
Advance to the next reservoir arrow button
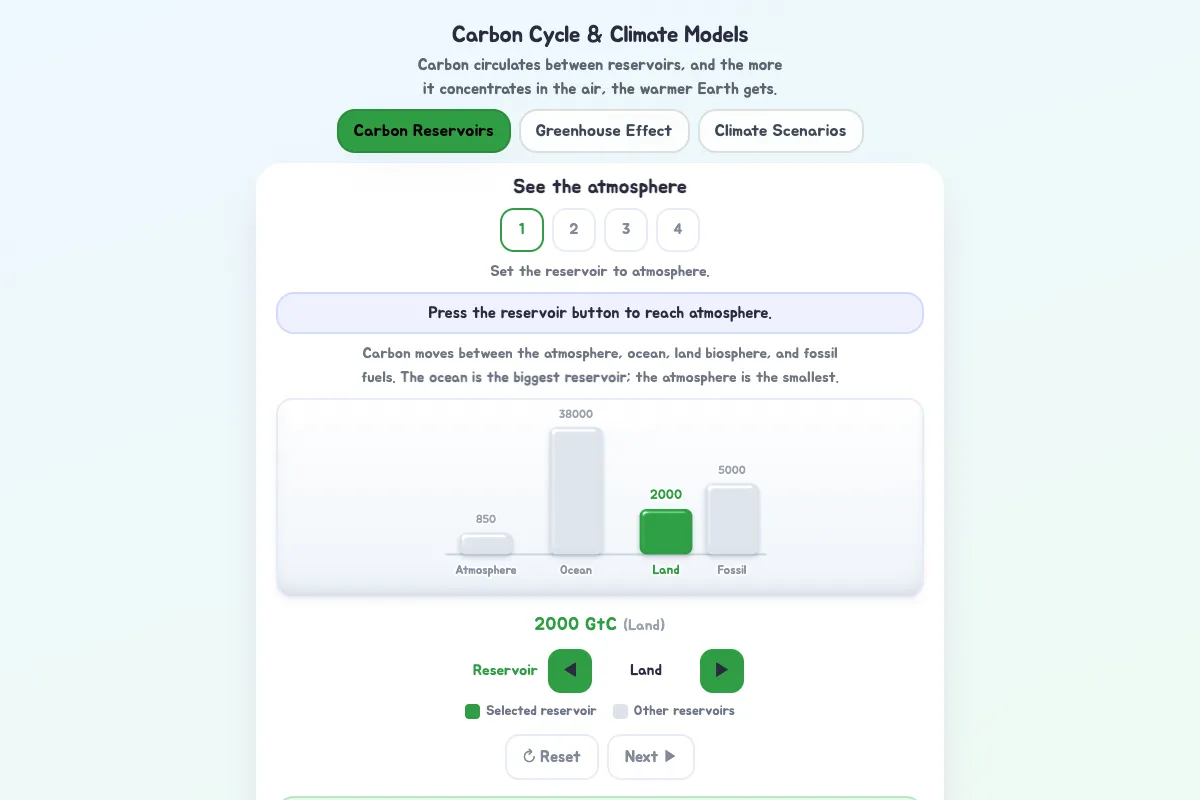(x=722, y=670)
